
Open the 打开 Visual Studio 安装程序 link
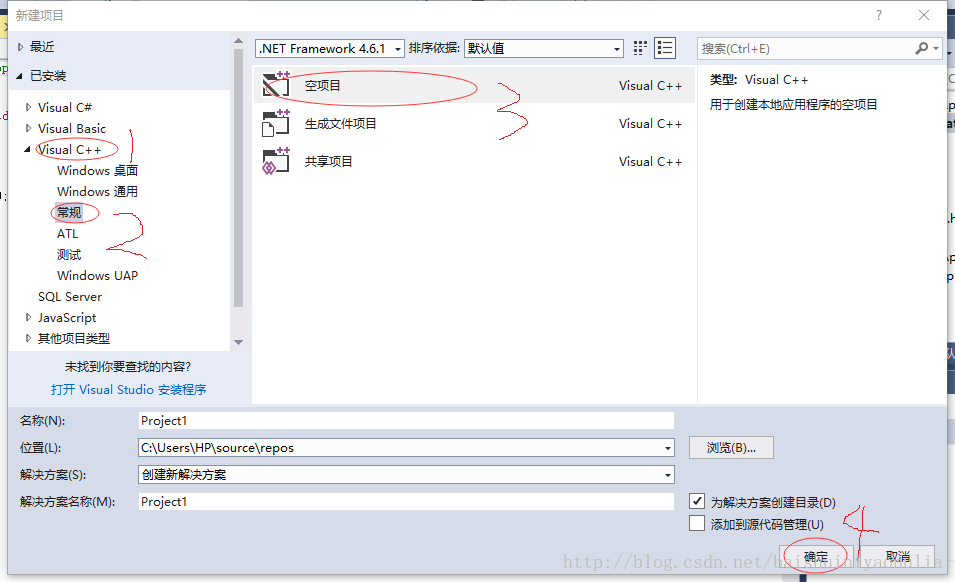point(129,390)
